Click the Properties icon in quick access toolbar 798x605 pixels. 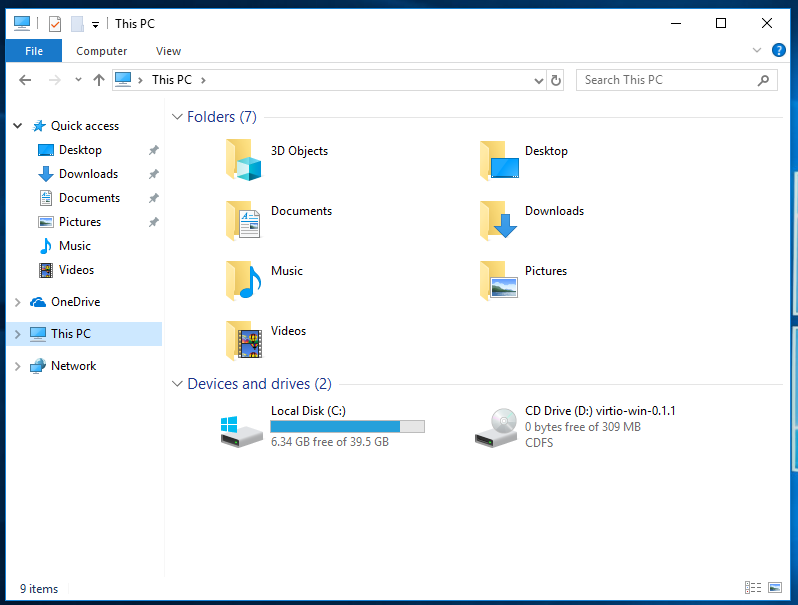55,23
